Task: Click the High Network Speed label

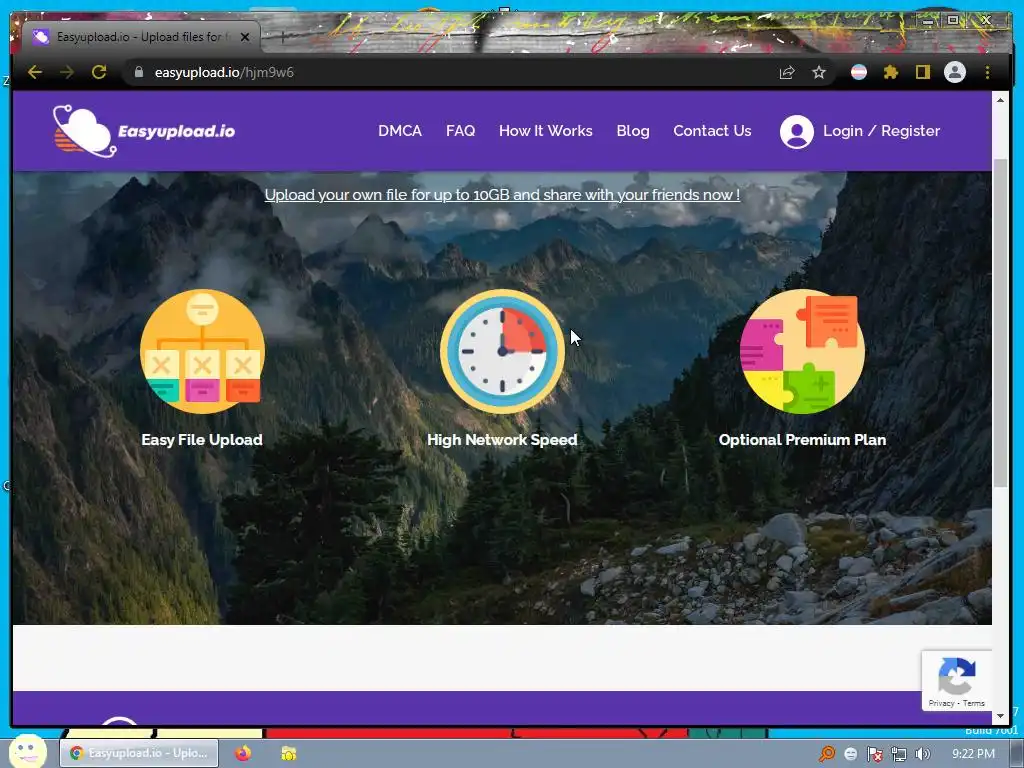Action: click(x=502, y=440)
